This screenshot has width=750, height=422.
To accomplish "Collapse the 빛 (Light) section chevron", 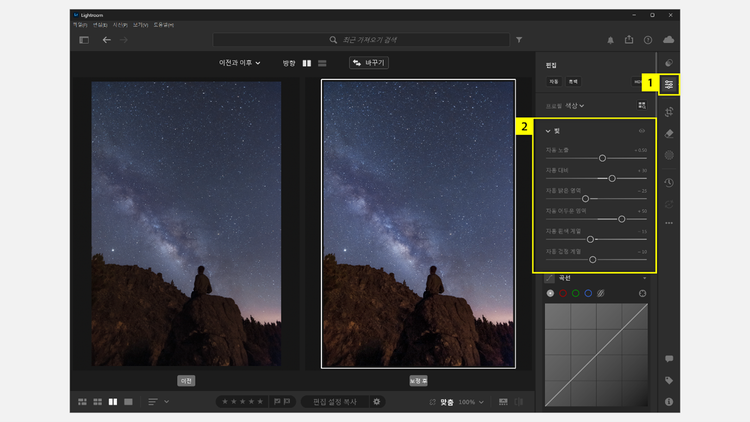I will (547, 131).
